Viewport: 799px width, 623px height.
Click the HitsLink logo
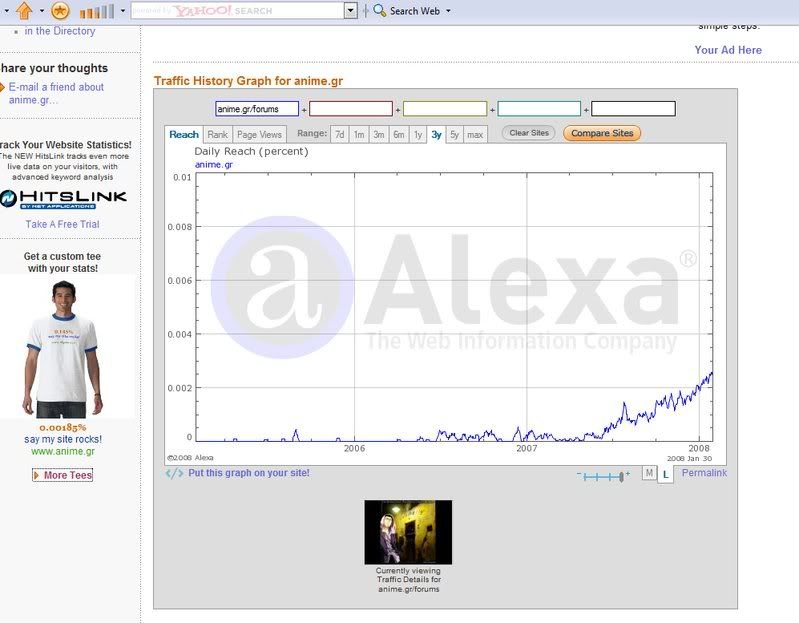(x=64, y=198)
